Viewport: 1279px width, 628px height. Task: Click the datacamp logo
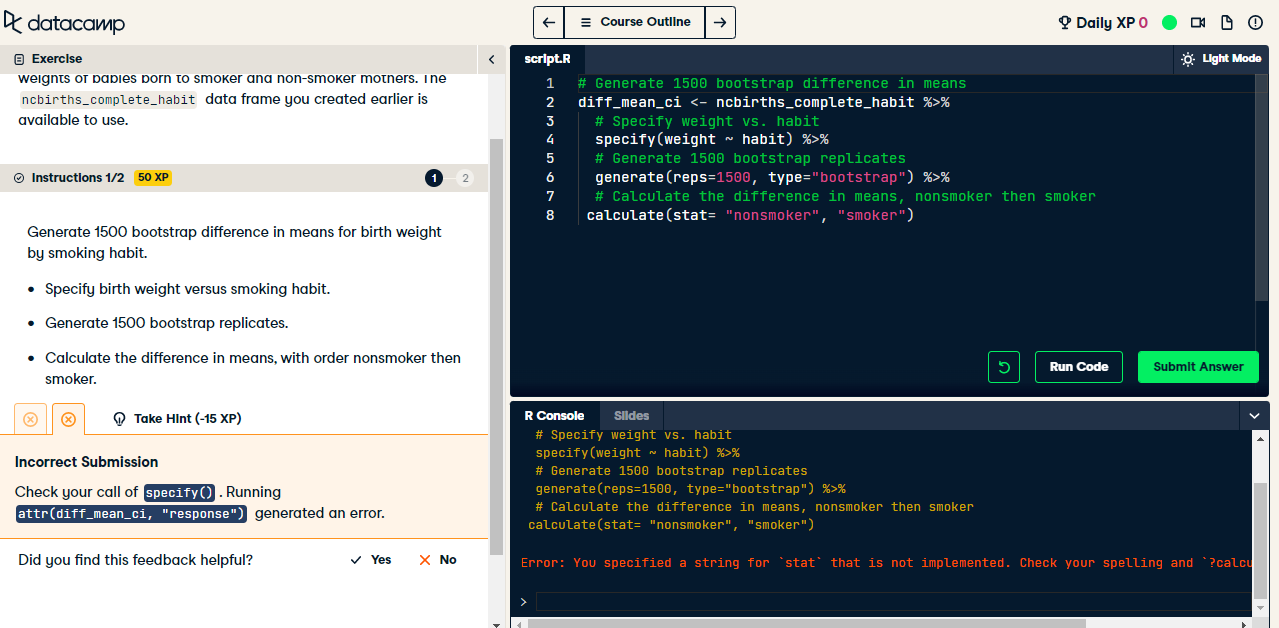point(64,22)
